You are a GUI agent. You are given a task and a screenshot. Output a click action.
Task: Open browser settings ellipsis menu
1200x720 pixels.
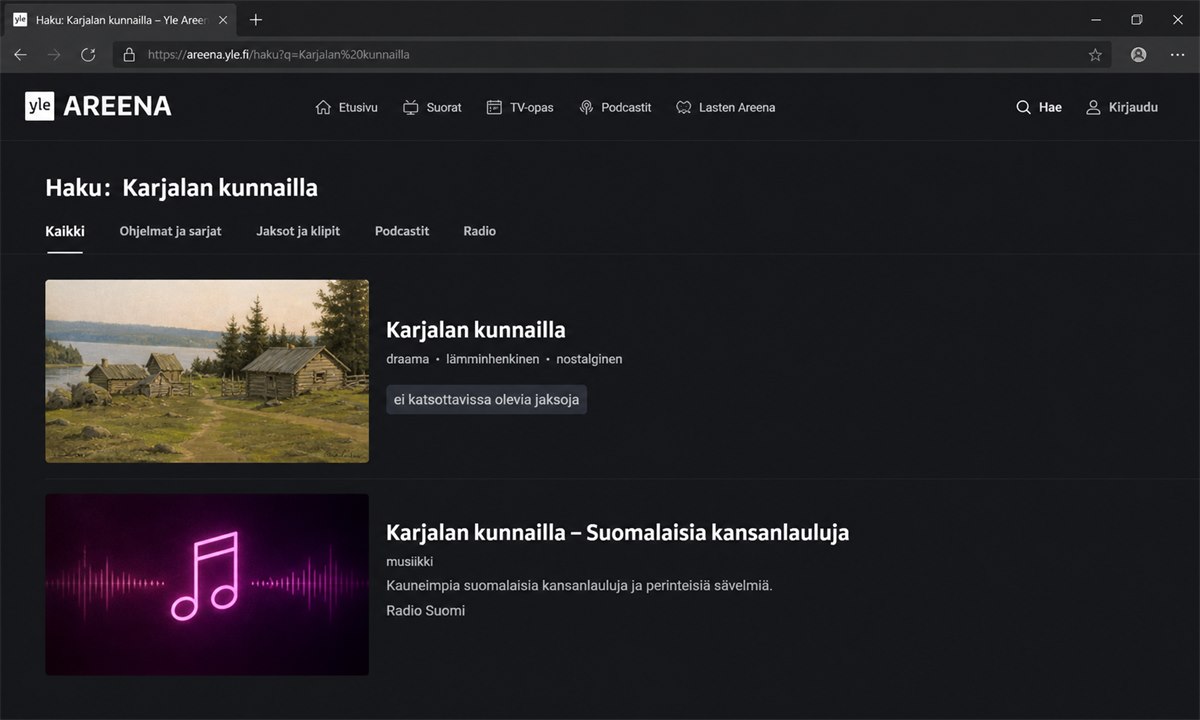(1177, 55)
